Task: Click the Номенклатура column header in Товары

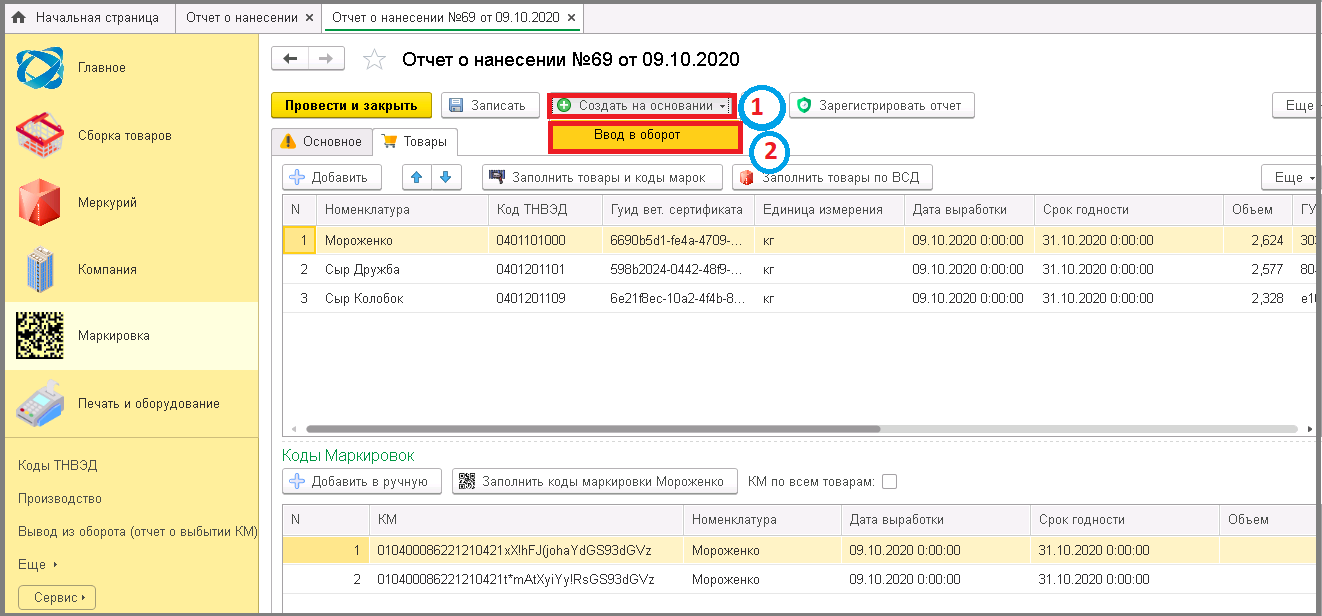Action: pos(401,210)
